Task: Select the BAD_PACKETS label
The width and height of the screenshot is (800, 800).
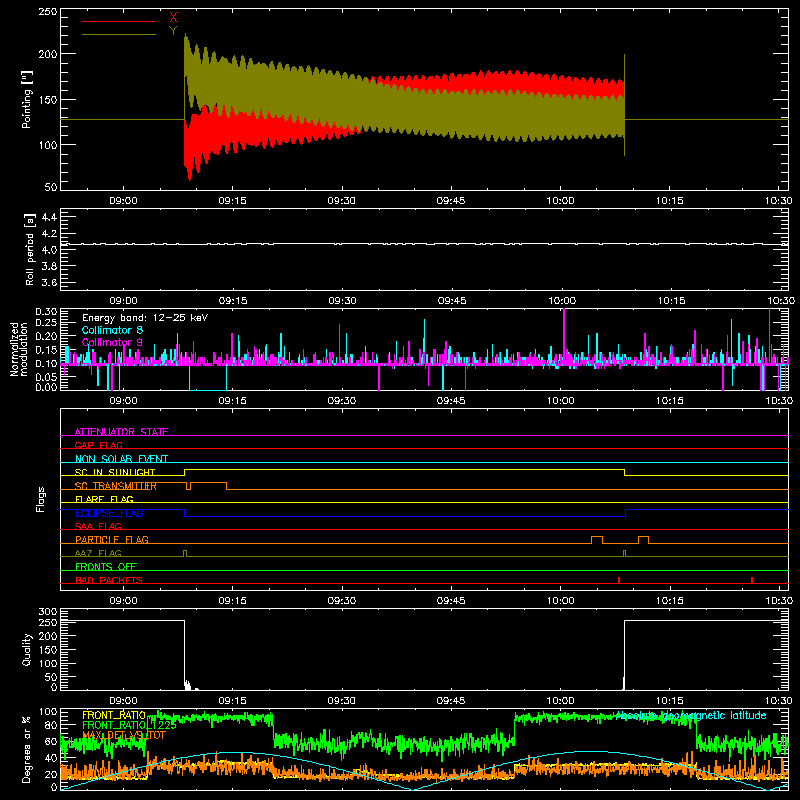Action: tap(109, 580)
